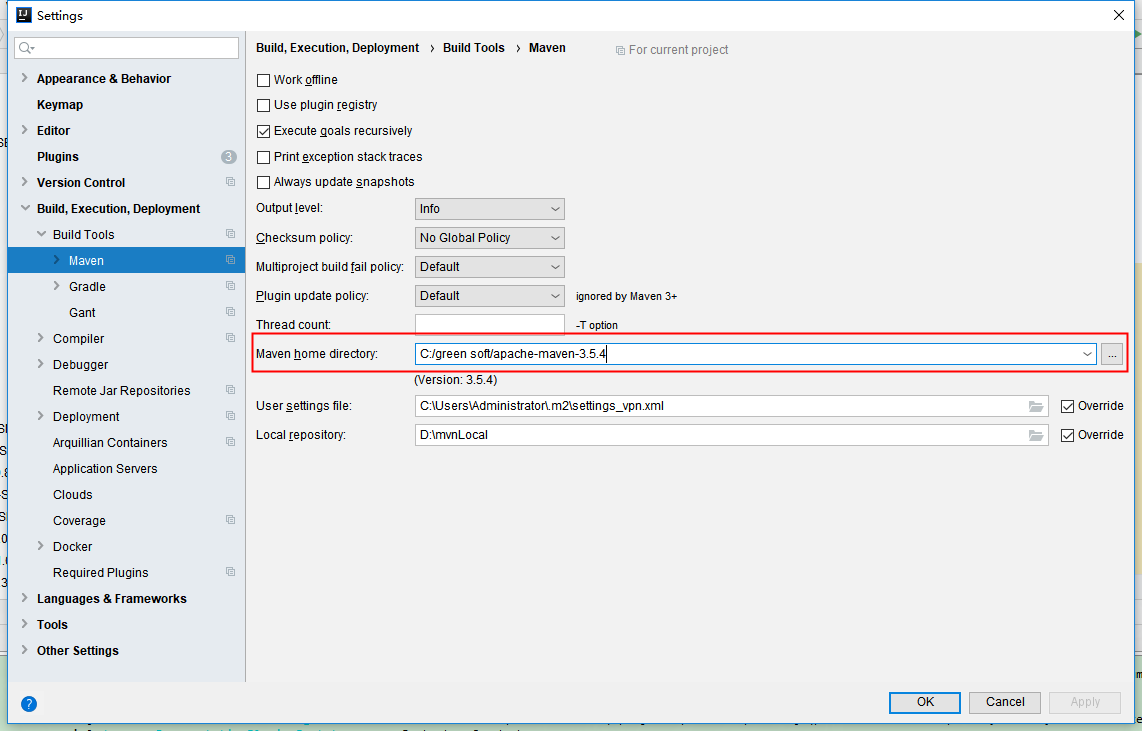
Task: Click the help question mark icon
Action: 28,704
